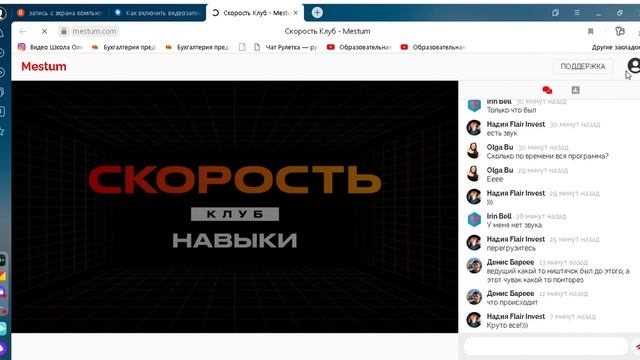
Task: Go back using browser back arrow
Action: click(23, 31)
